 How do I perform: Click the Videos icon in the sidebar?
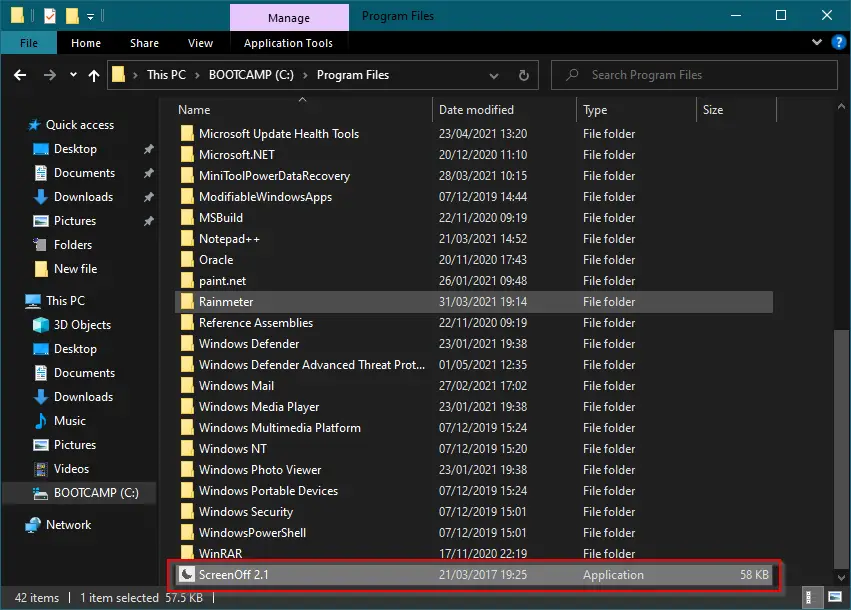[41, 468]
